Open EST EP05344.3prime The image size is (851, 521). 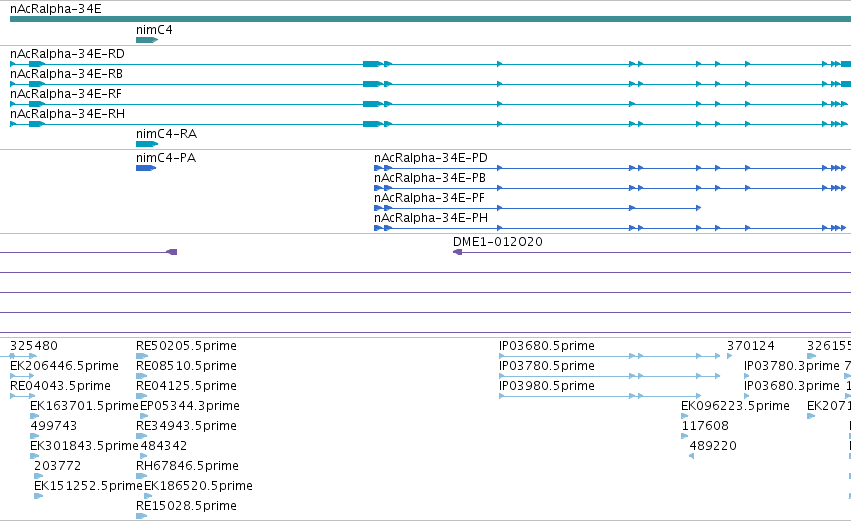[190, 406]
